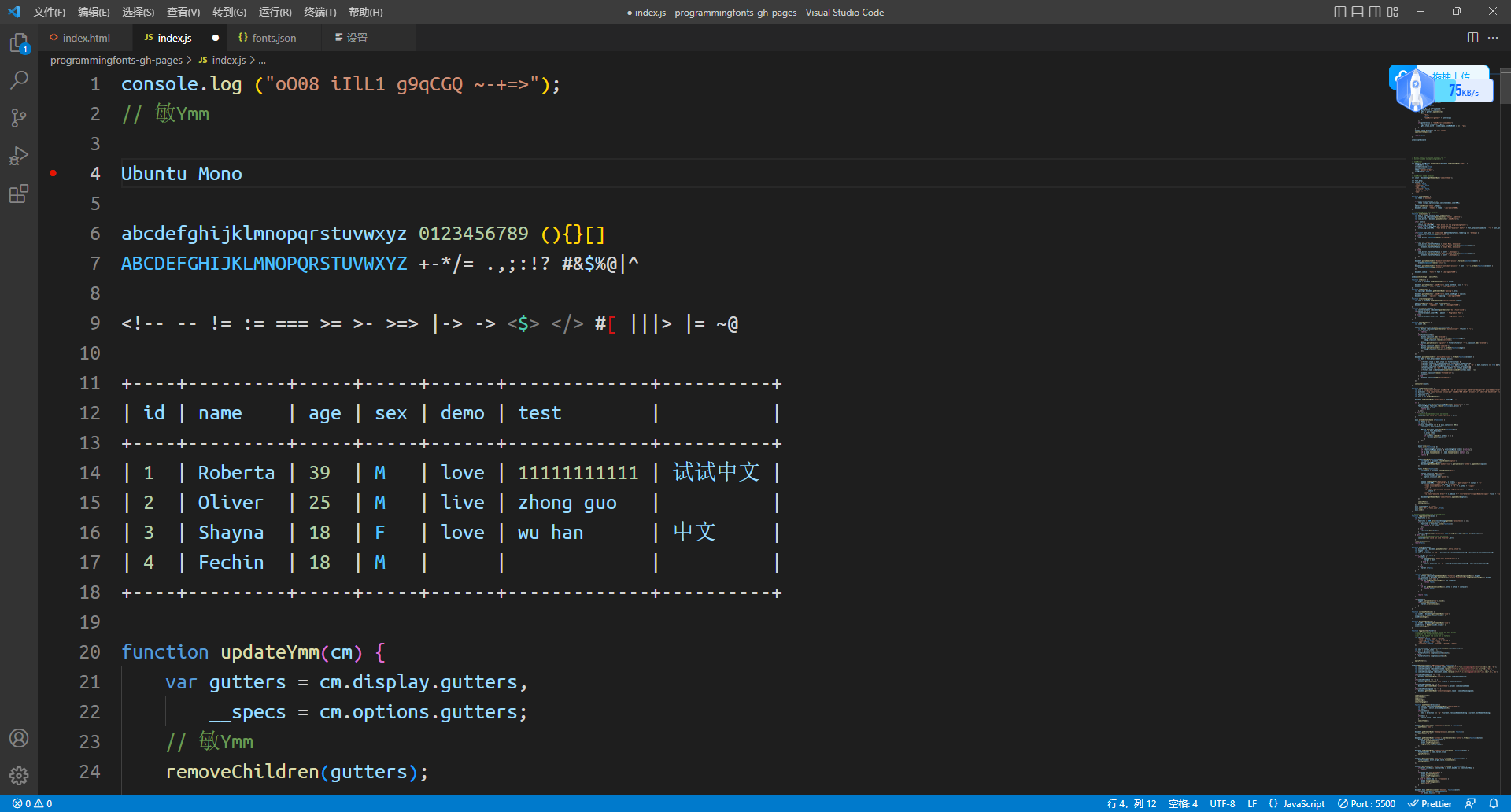
Task: Split the editor to the right
Action: pos(1472,38)
